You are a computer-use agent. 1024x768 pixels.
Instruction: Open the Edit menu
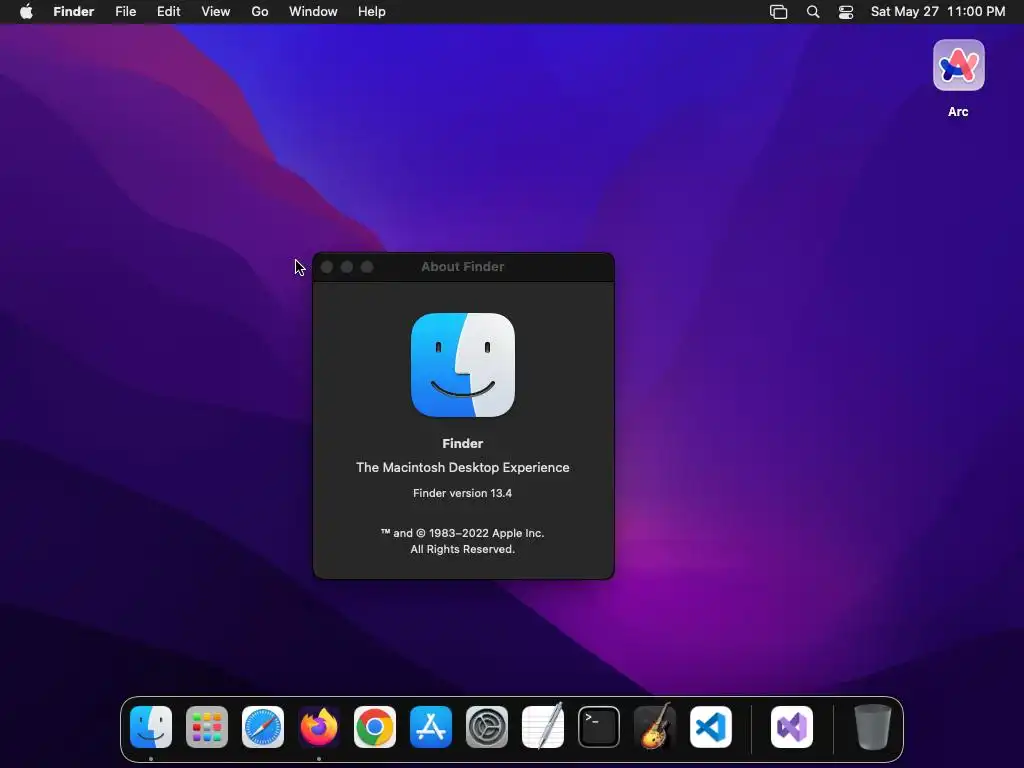click(168, 12)
